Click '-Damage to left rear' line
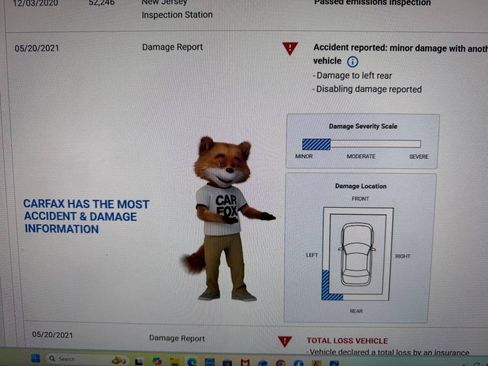Viewport: 488px width, 366px height. 352,76
